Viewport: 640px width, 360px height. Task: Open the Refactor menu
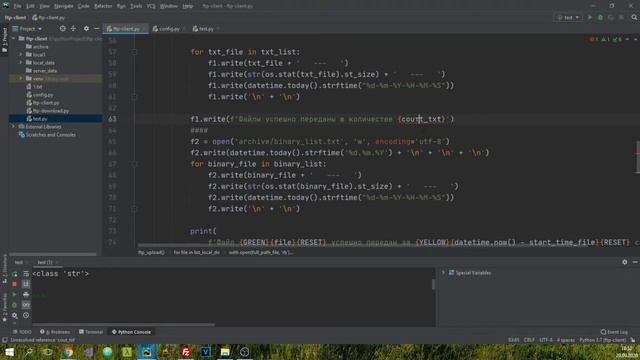pyautogui.click(x=103, y=6)
